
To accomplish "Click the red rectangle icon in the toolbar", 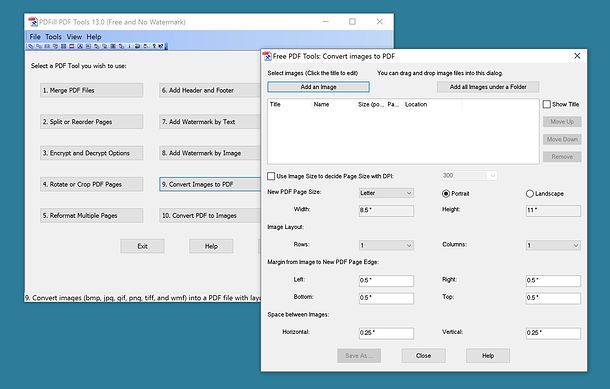I will (x=72, y=46).
